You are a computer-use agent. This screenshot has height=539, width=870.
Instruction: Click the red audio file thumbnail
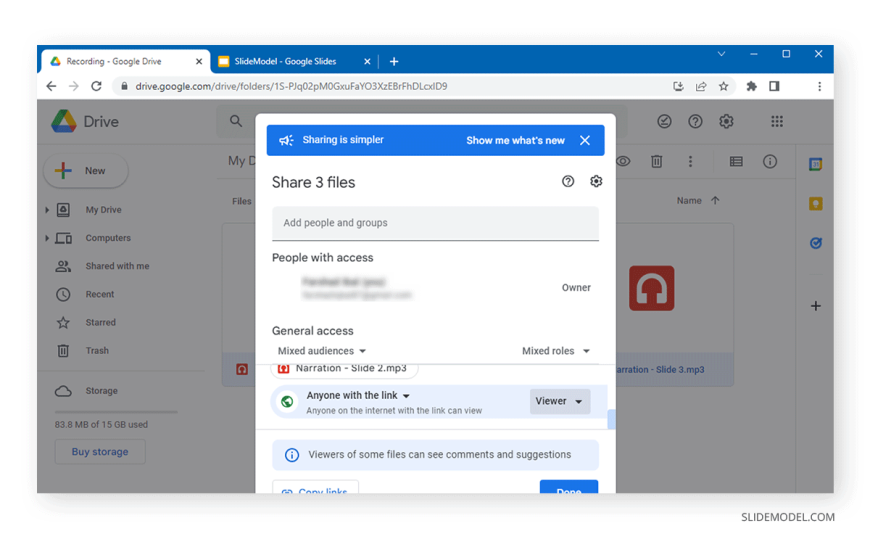[x=651, y=288]
